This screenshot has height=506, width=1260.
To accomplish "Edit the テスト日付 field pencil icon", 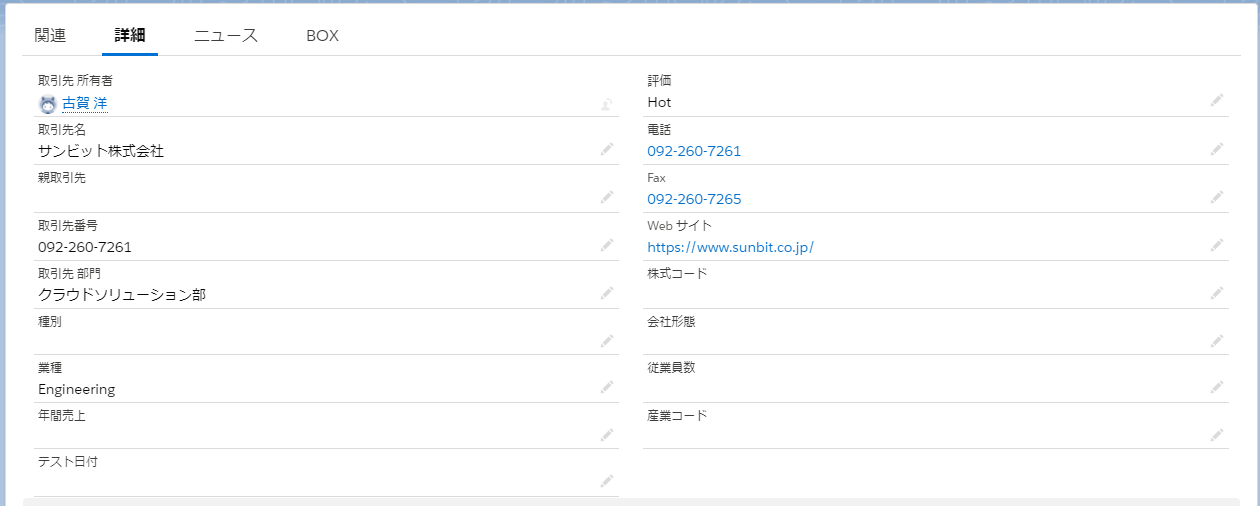I will click(606, 481).
